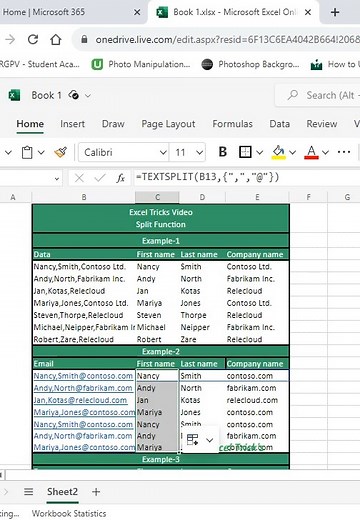Go to the browser home page icon
Screen dimensions: 360x520
click(x=56, y=40)
